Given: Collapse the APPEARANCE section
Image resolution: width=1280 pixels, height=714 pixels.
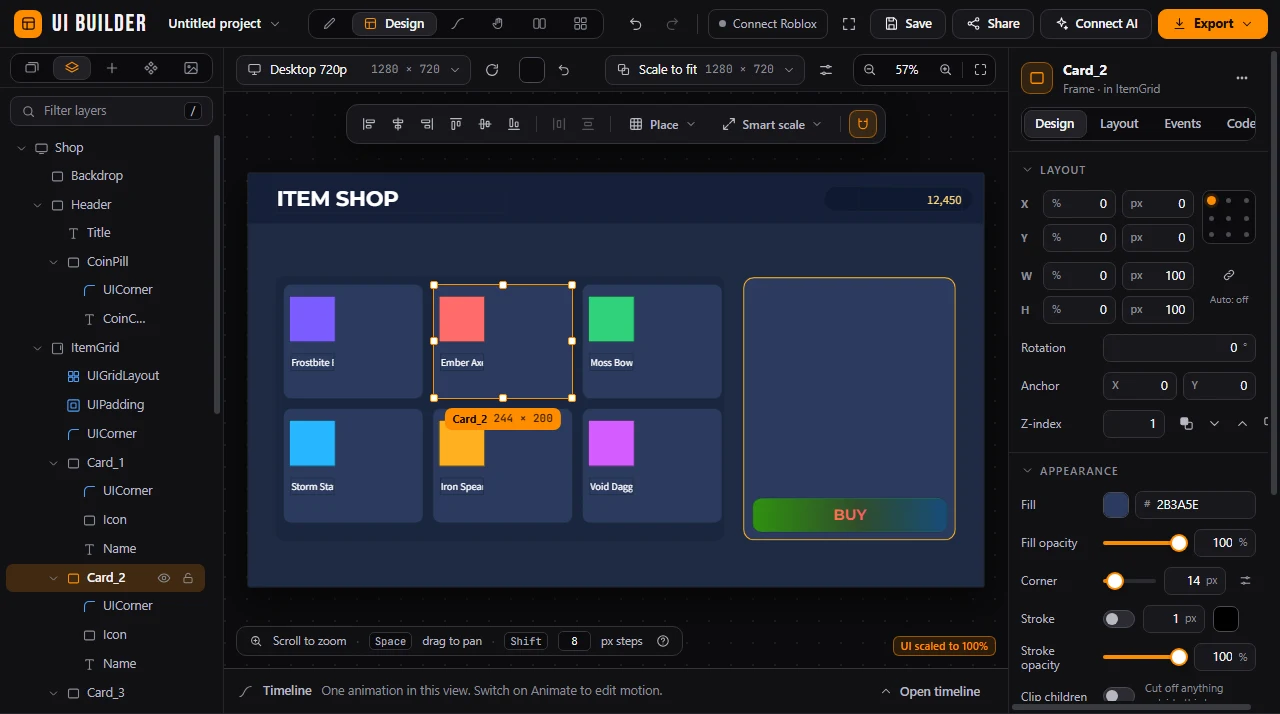Looking at the screenshot, I should (1026, 471).
